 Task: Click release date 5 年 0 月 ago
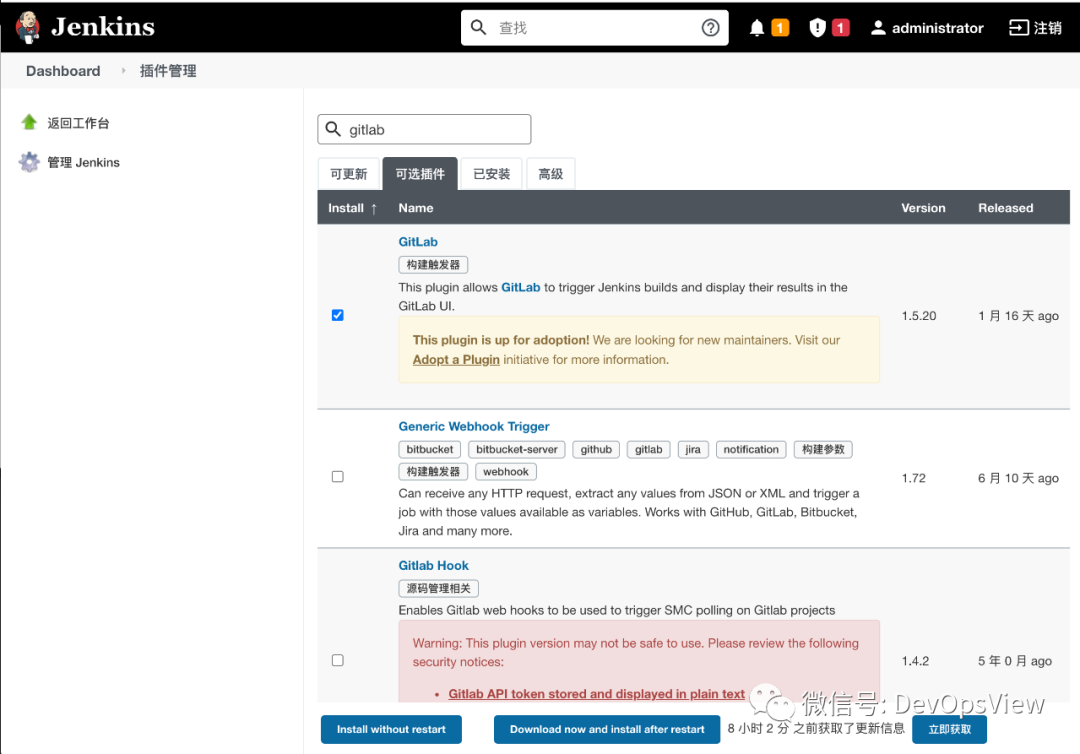tap(1015, 661)
